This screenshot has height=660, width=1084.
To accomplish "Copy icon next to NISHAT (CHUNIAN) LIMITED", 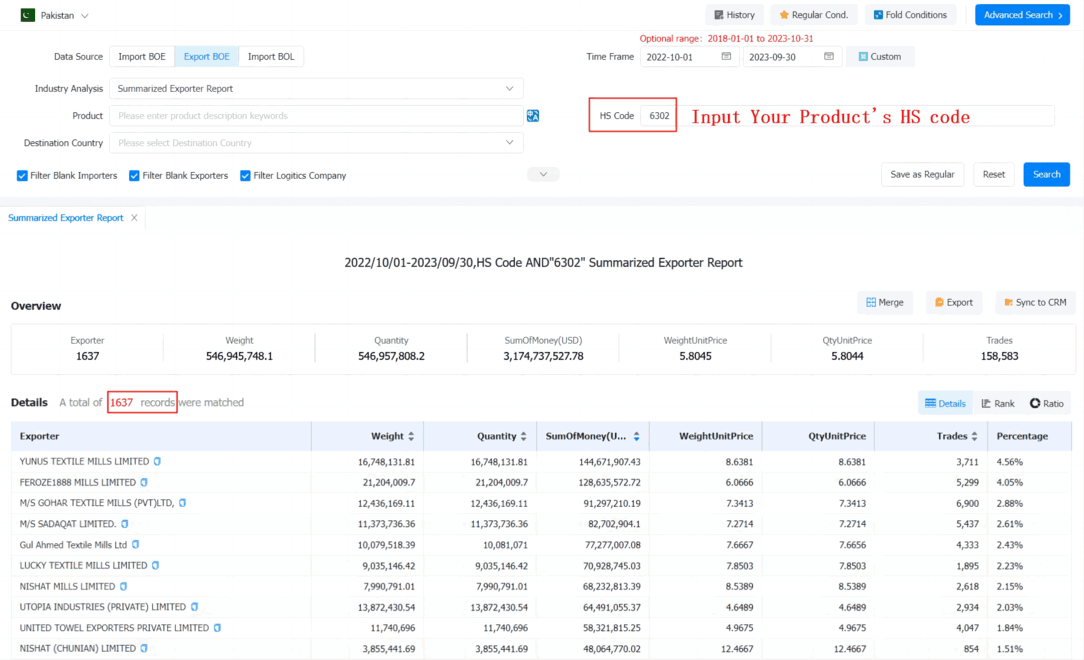I will (144, 648).
